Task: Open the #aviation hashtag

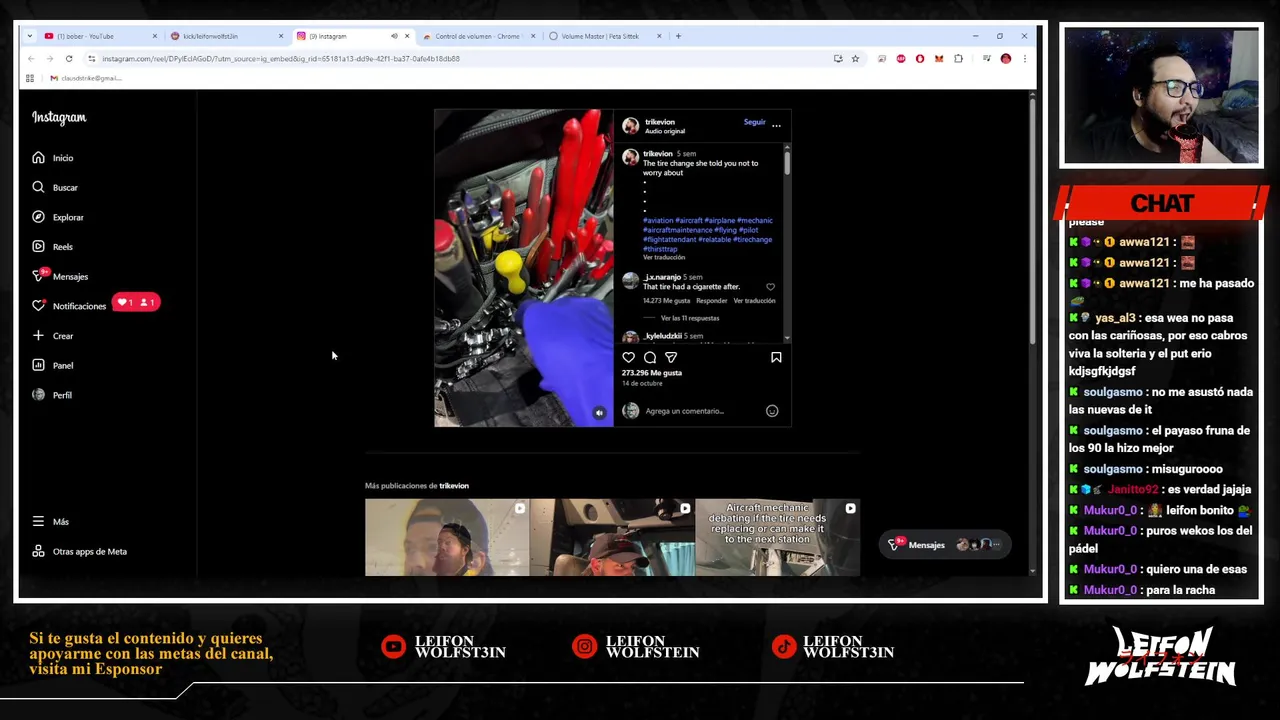Action: click(x=658, y=221)
